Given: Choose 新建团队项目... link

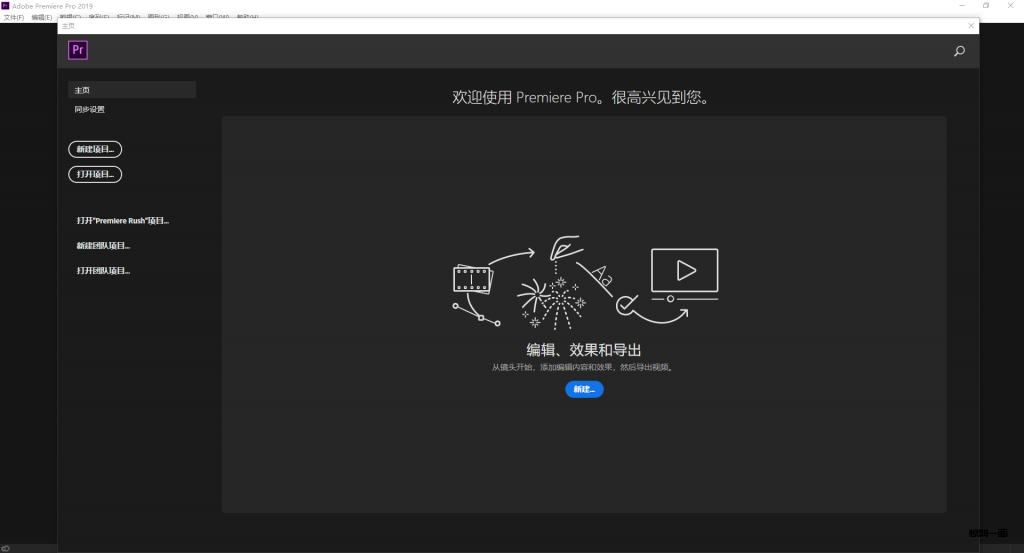Looking at the screenshot, I should coord(104,245).
